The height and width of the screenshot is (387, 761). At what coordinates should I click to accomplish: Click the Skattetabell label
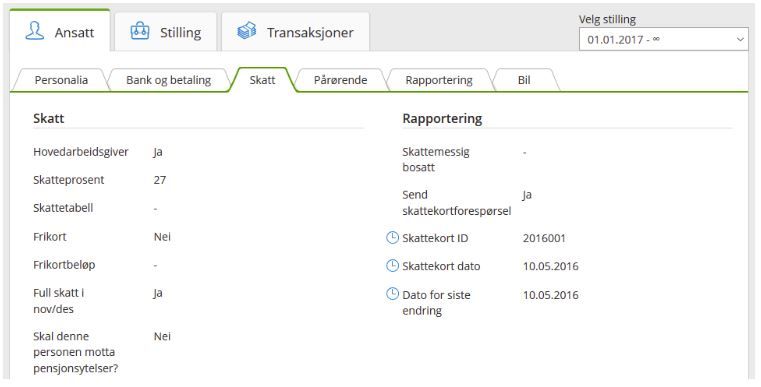pyautogui.click(x=63, y=208)
